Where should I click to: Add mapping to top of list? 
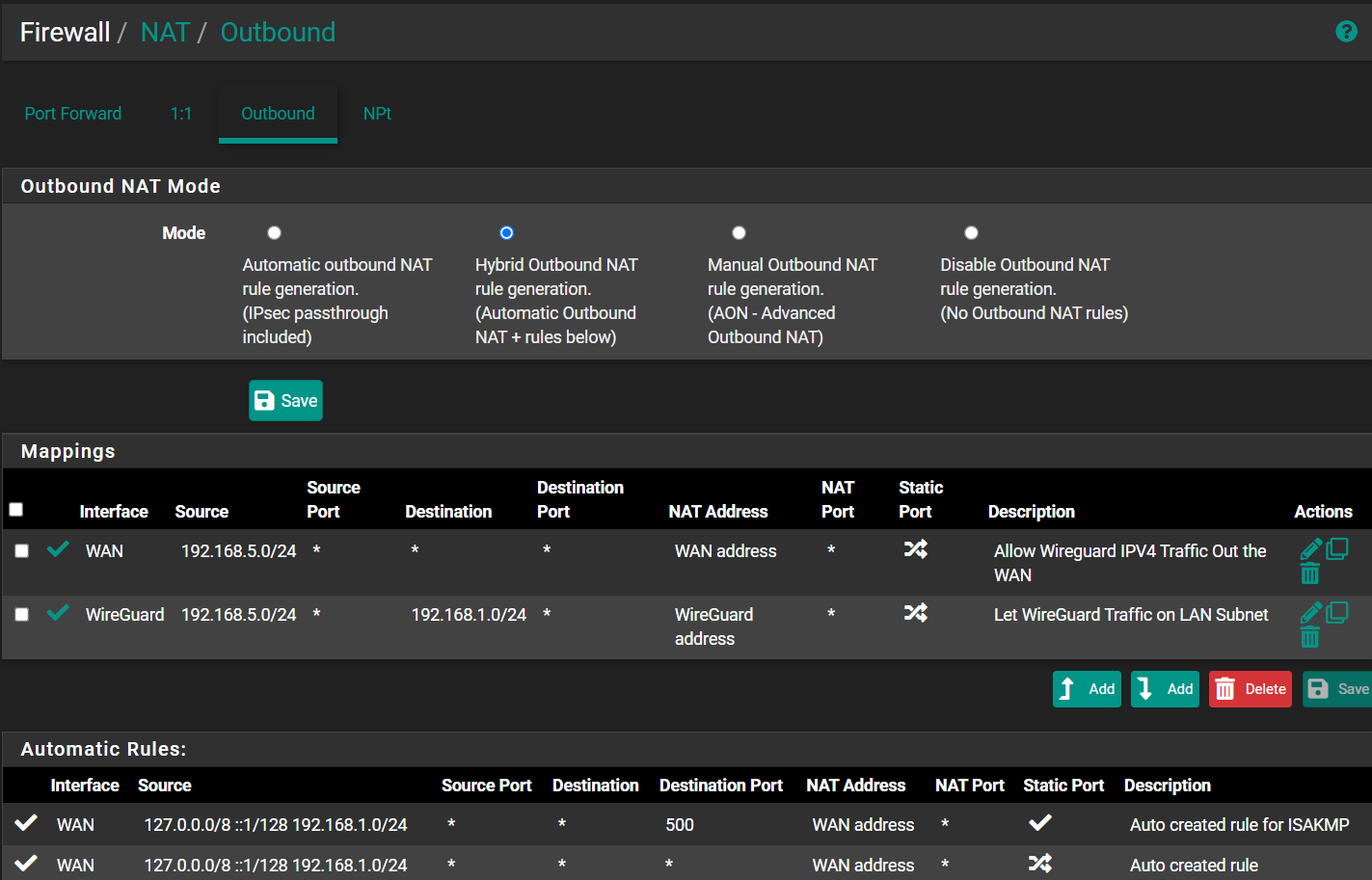(x=1087, y=689)
